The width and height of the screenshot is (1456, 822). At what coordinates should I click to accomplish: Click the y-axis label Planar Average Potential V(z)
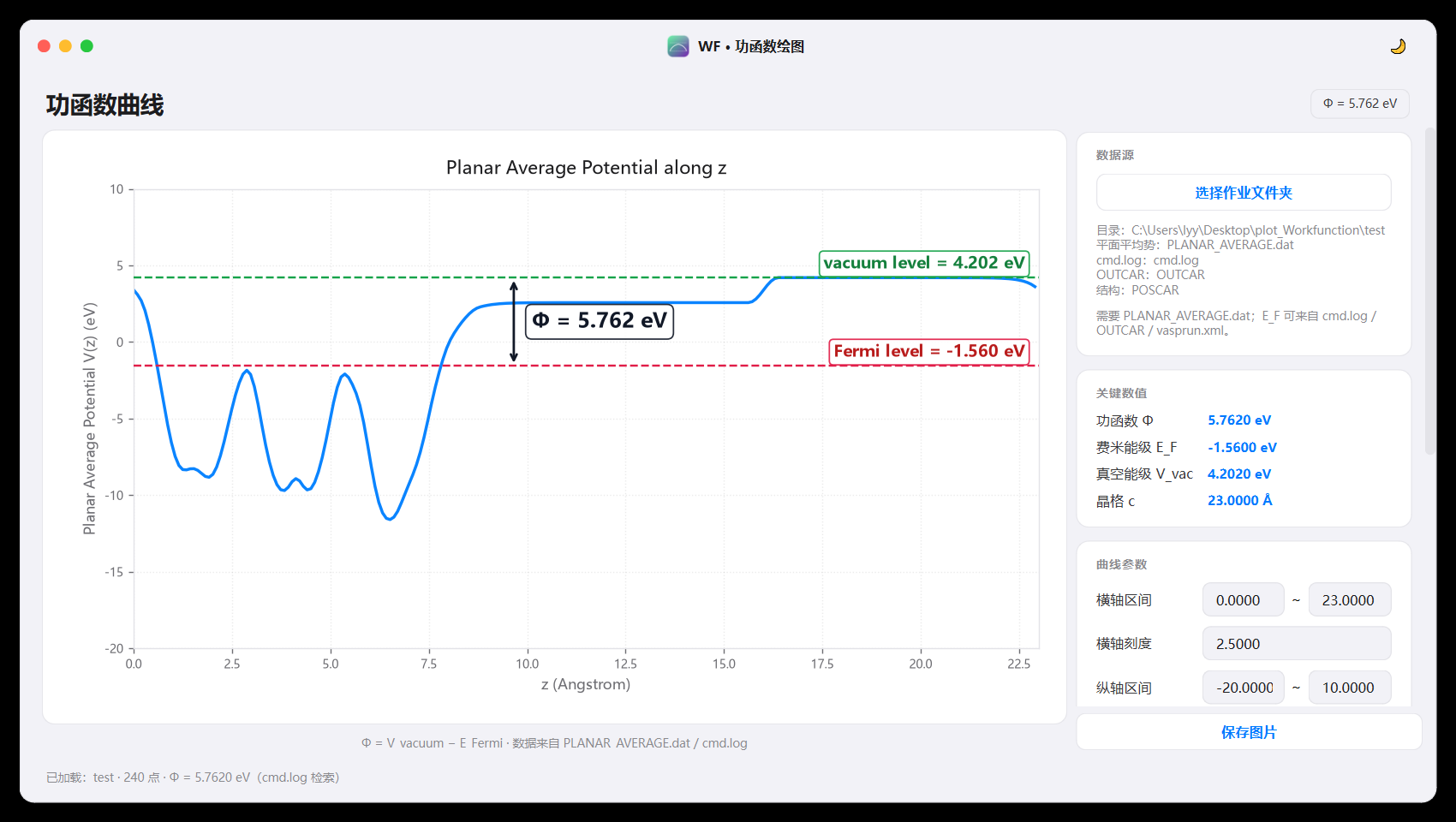[90, 419]
